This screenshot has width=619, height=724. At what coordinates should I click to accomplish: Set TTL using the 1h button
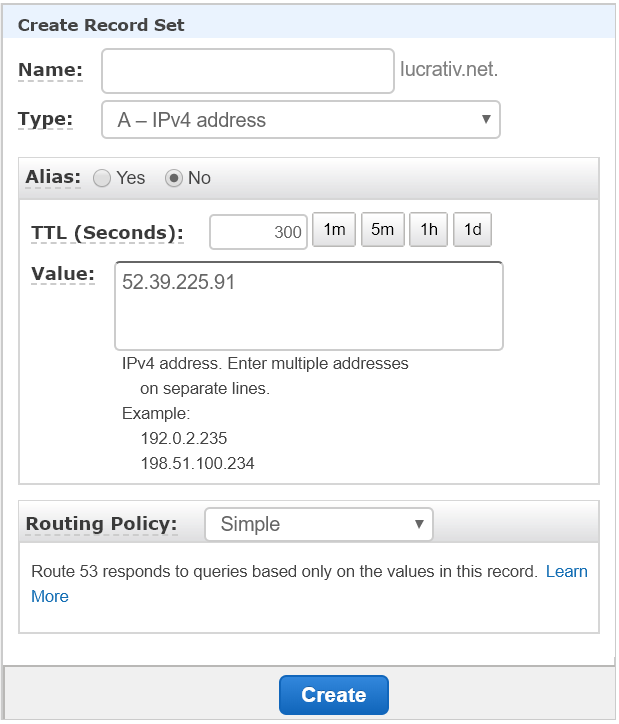[428, 229]
